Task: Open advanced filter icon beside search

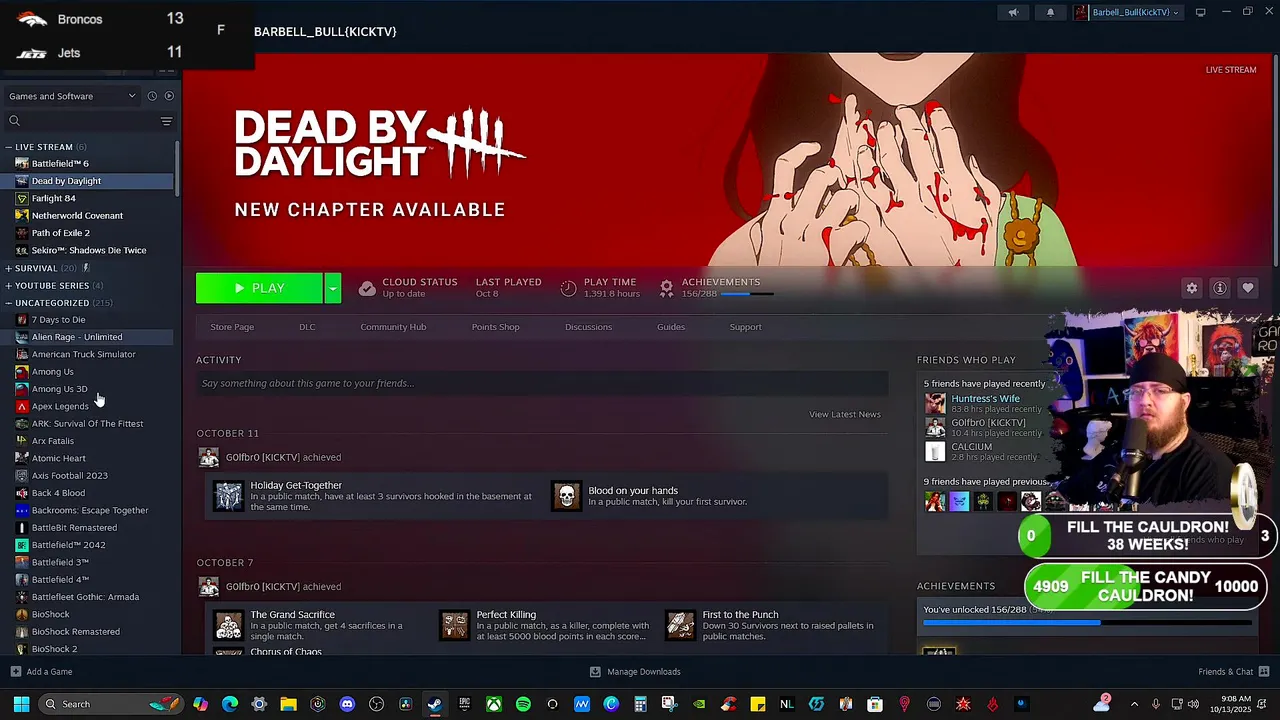Action: [166, 121]
